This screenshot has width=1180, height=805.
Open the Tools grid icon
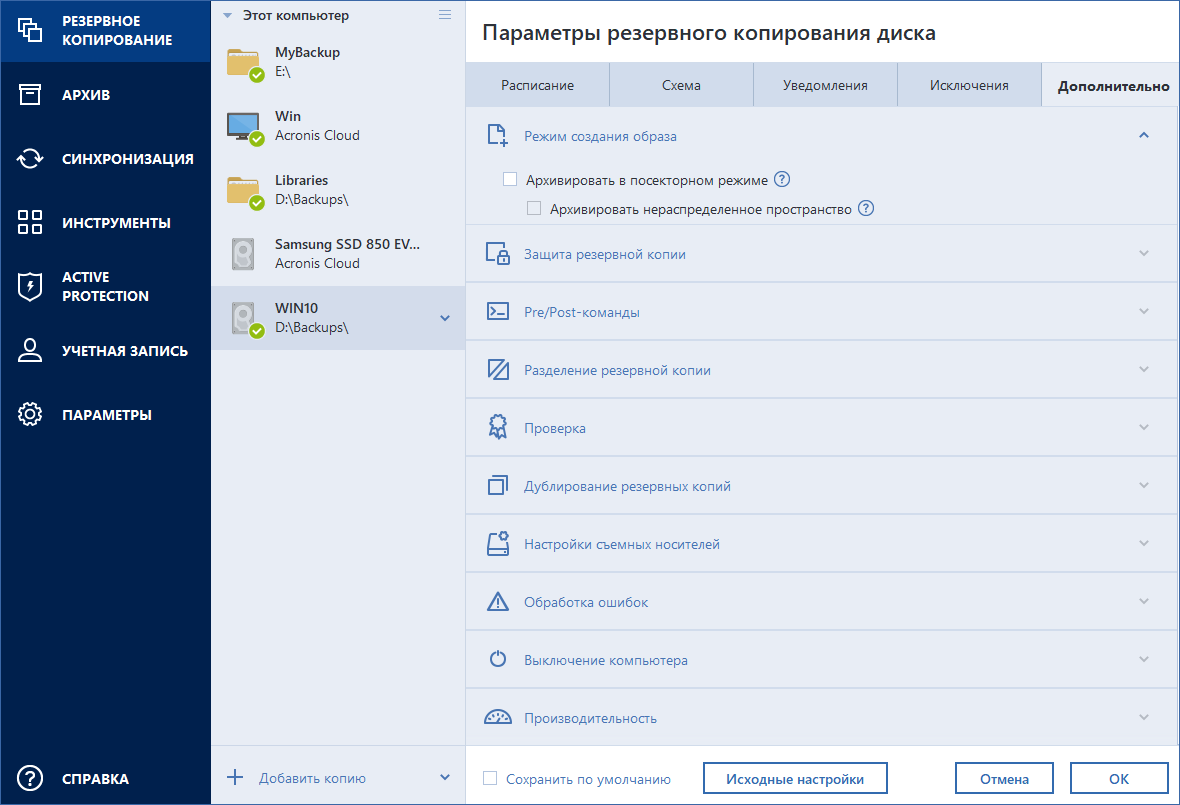(30, 223)
